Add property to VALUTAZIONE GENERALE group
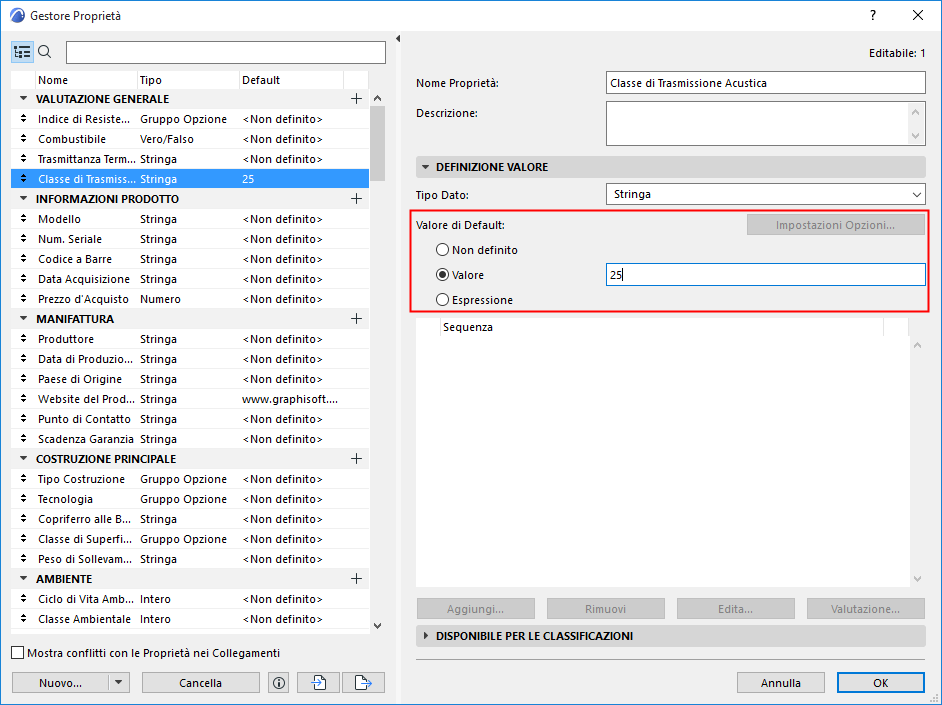The height and width of the screenshot is (705, 942). coord(356,98)
